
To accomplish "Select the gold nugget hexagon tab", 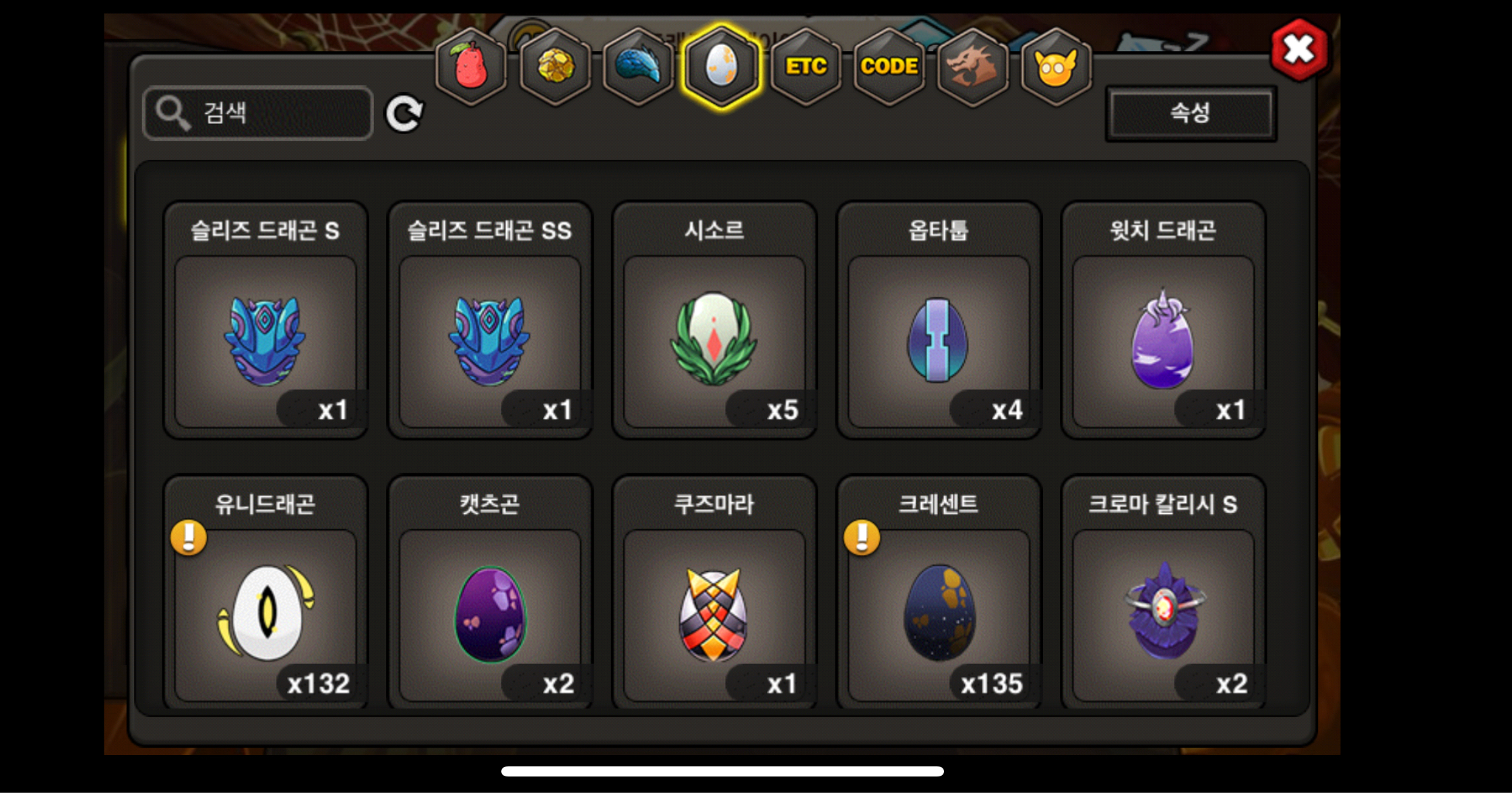I will (555, 66).
